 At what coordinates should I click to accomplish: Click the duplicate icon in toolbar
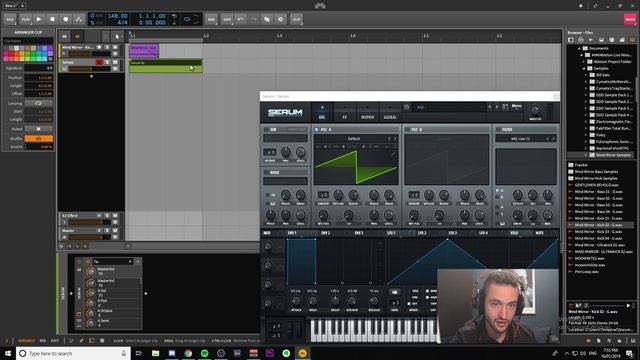pos(267,19)
